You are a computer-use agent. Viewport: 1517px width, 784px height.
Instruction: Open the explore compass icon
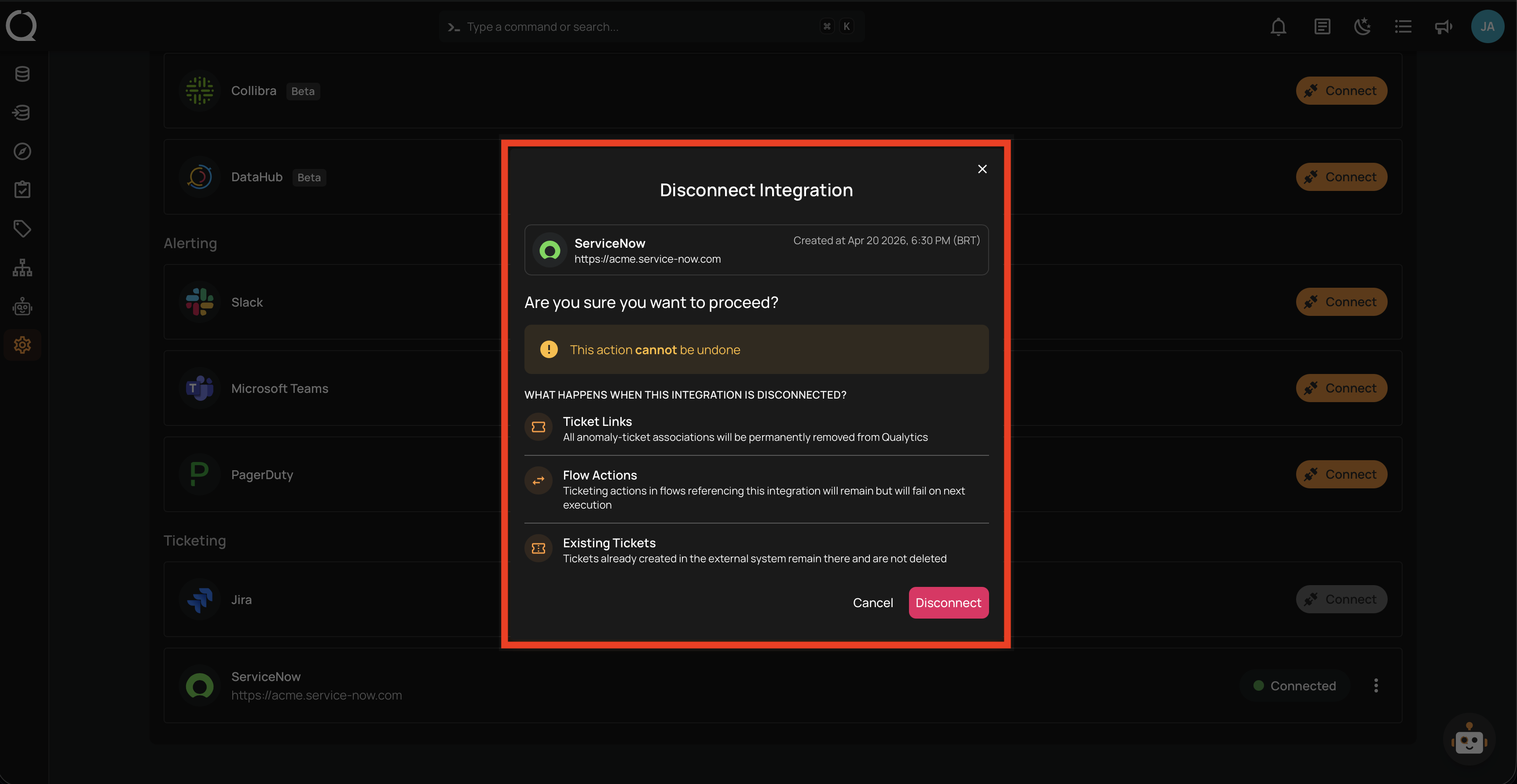22,151
